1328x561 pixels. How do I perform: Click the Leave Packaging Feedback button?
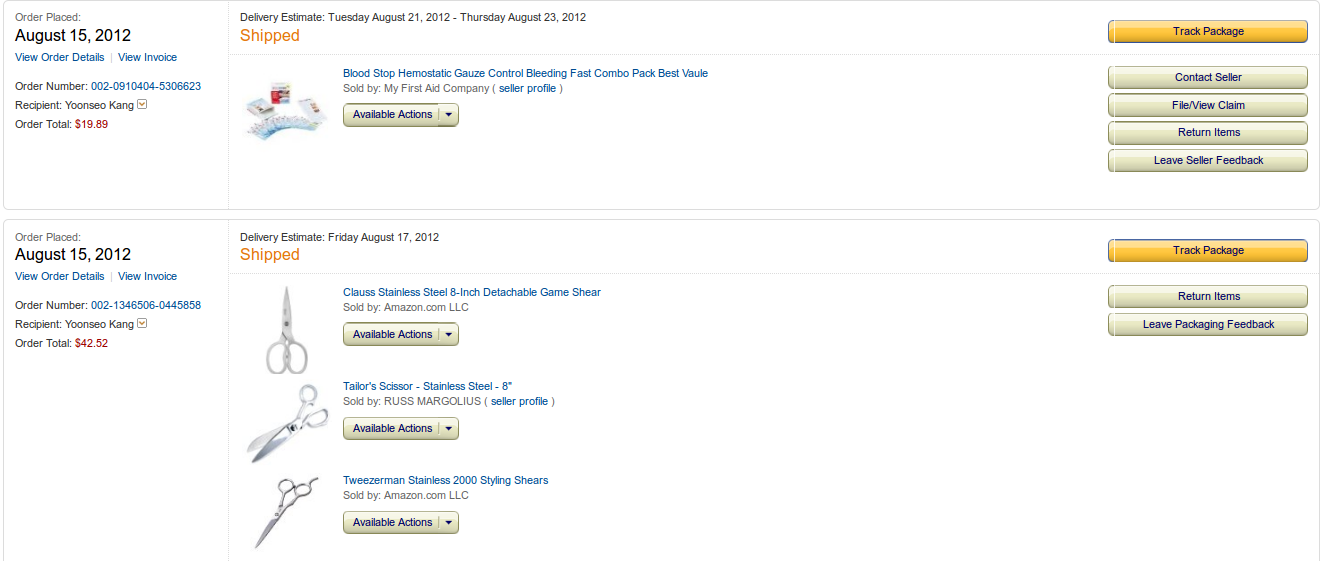(x=1208, y=325)
